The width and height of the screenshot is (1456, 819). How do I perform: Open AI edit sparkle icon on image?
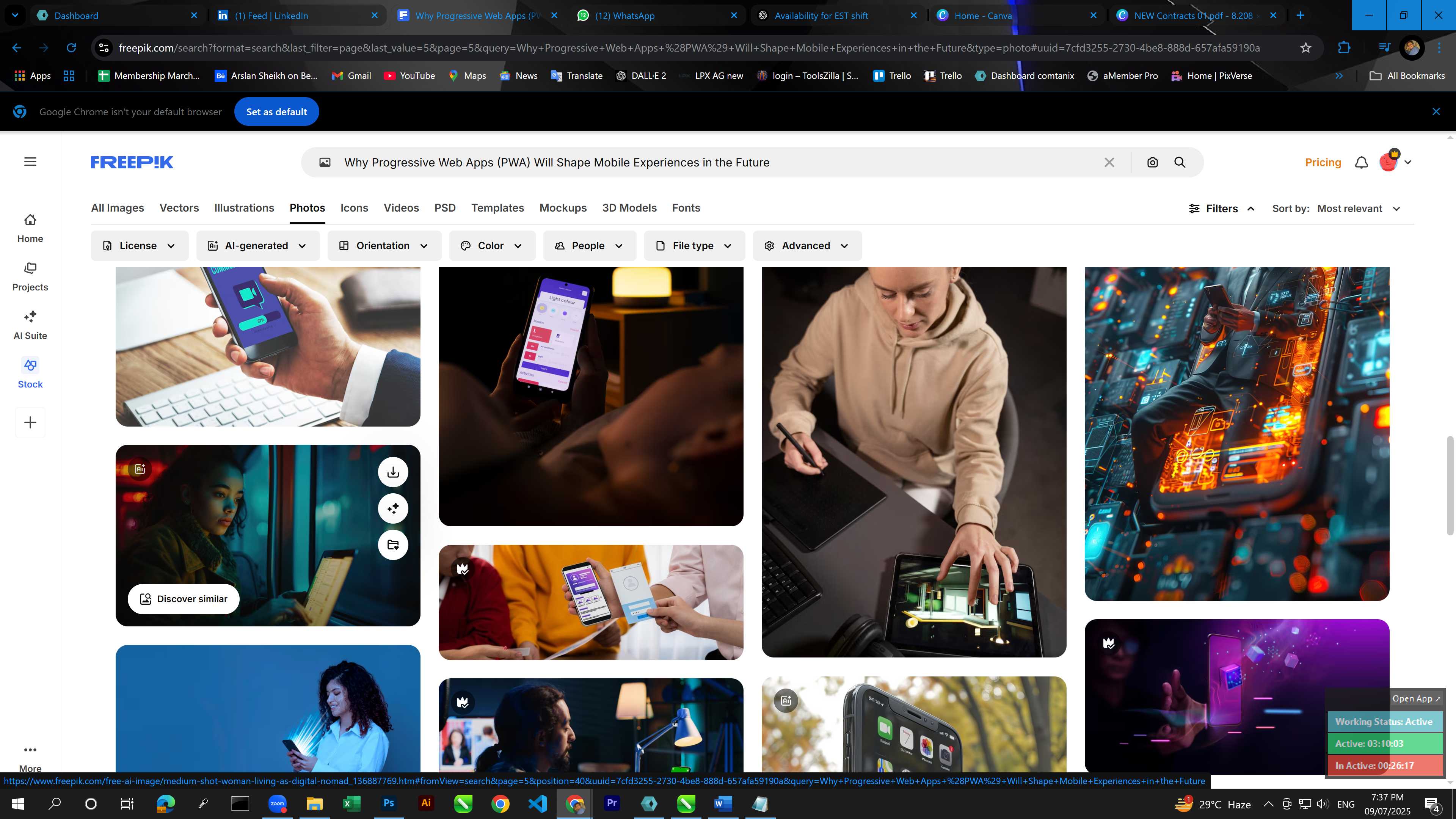(393, 508)
